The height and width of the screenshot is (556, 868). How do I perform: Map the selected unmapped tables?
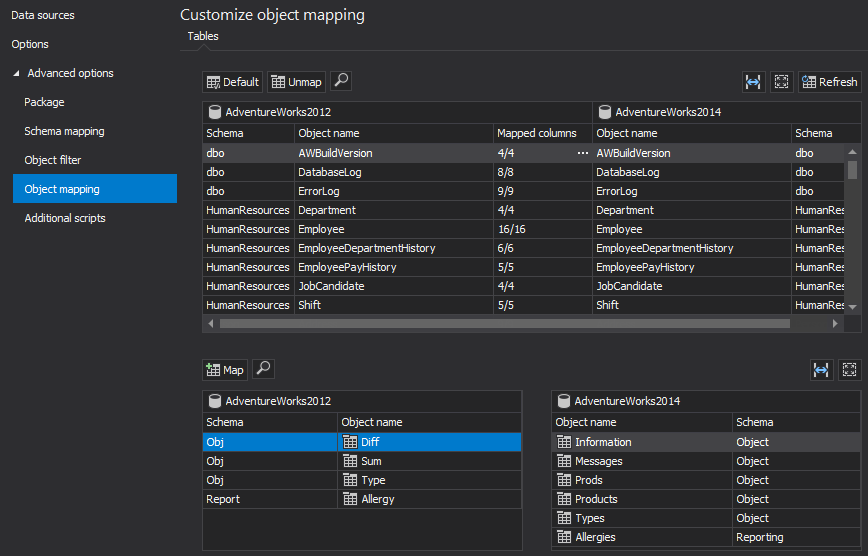tap(225, 369)
